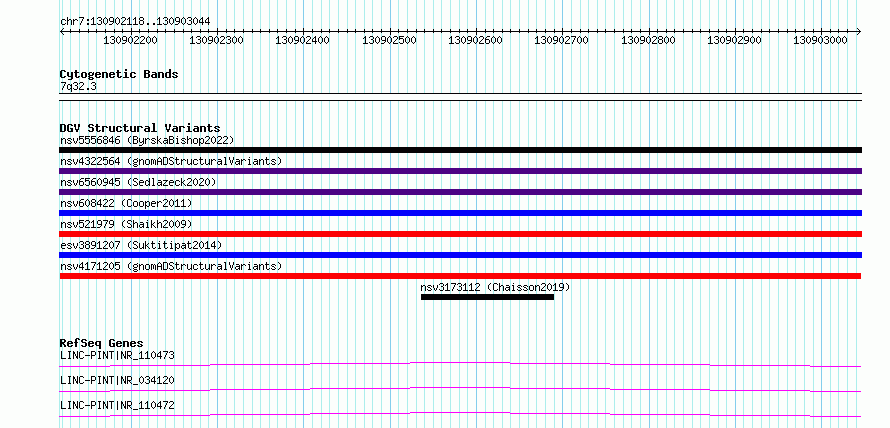The image size is (890, 428).
Task: Click the purple bar of nsv6560945
Action: click(460, 192)
